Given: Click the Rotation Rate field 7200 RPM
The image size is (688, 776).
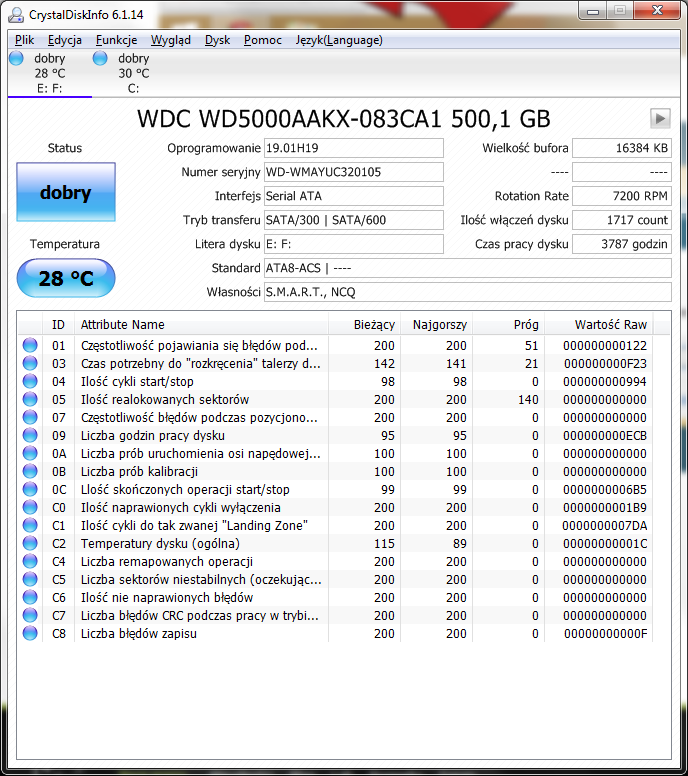Looking at the screenshot, I should [622, 196].
